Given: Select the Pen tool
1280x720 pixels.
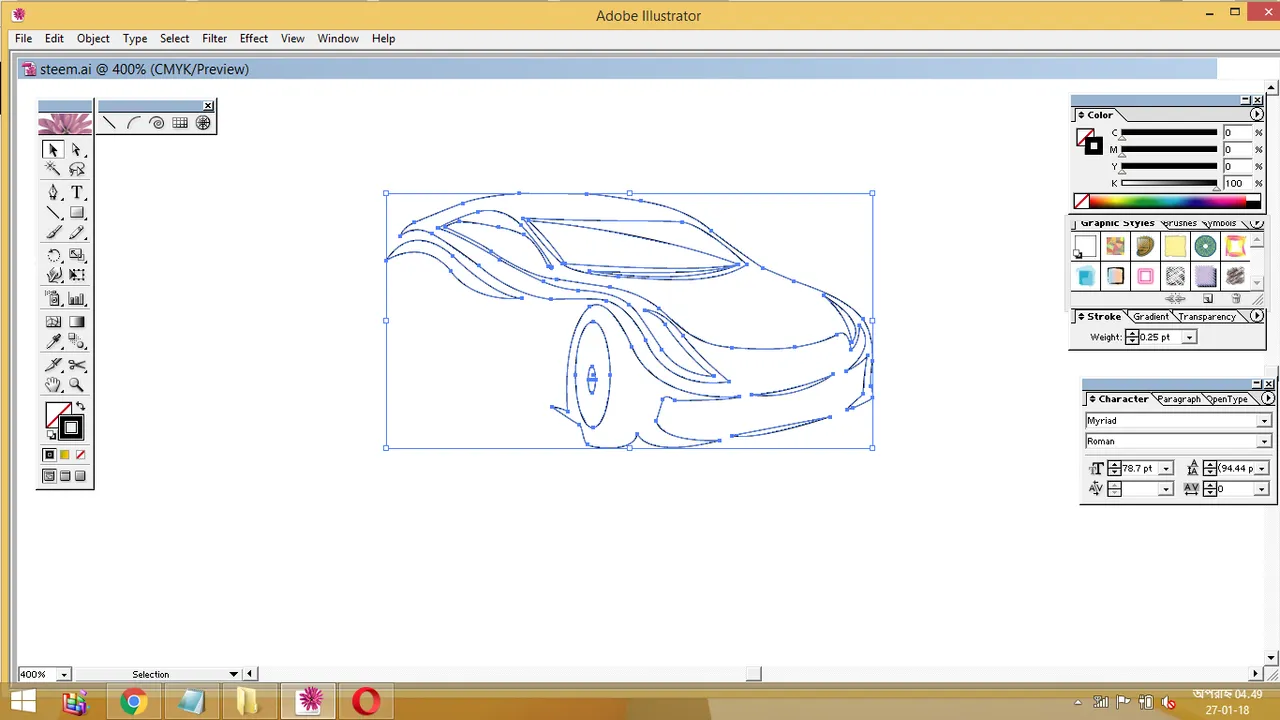Looking at the screenshot, I should tap(53, 193).
